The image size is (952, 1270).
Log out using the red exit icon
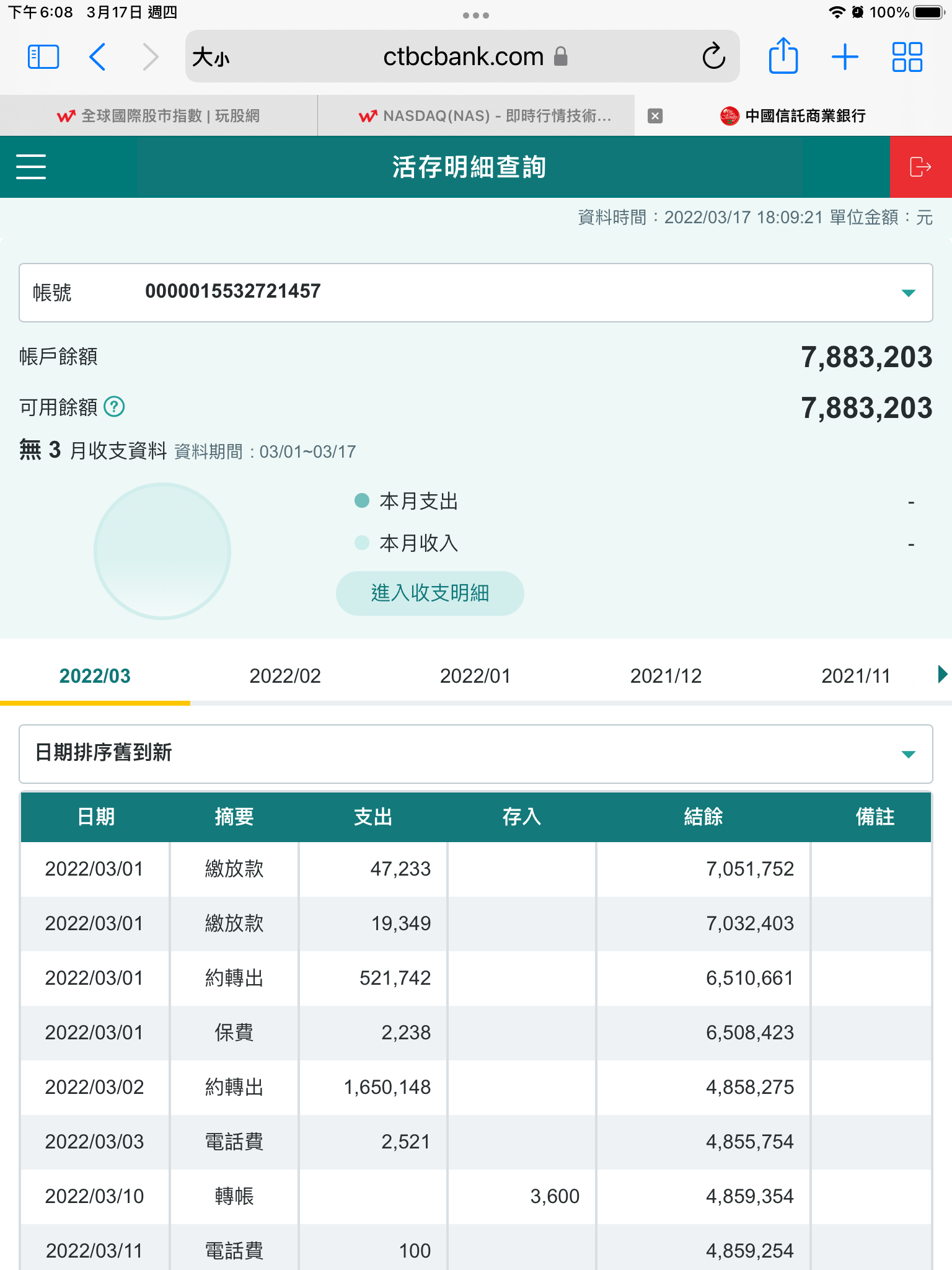click(920, 167)
